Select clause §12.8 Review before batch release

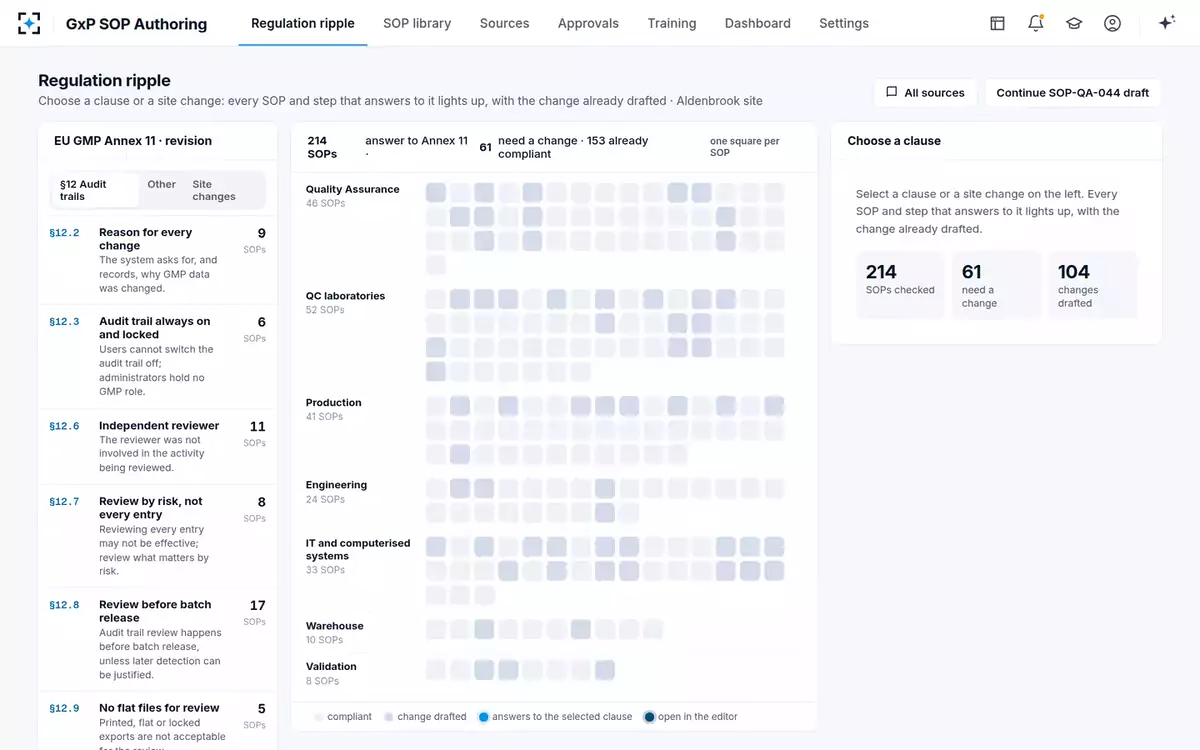click(x=157, y=639)
